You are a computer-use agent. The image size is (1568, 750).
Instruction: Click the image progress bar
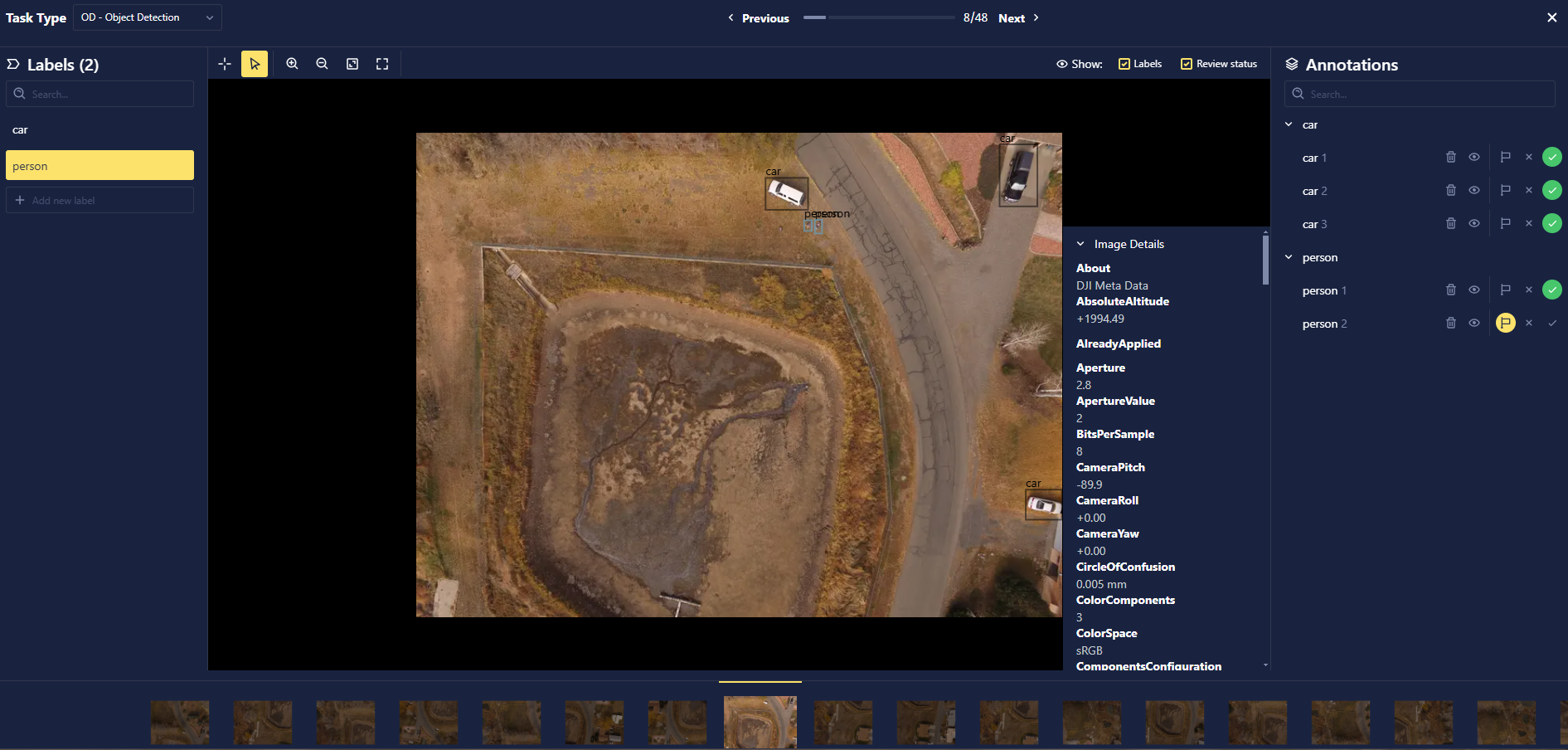click(879, 17)
